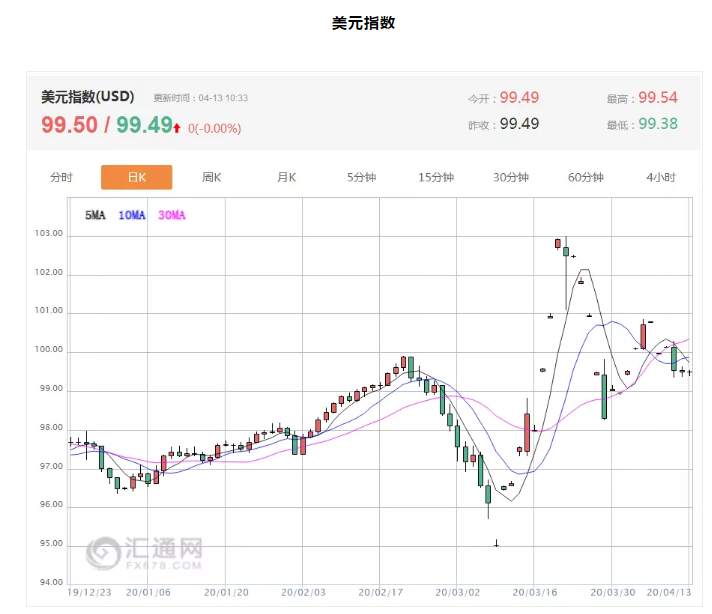Click the 最低 low value 99.38
This screenshot has width=712, height=614.
pos(658,124)
